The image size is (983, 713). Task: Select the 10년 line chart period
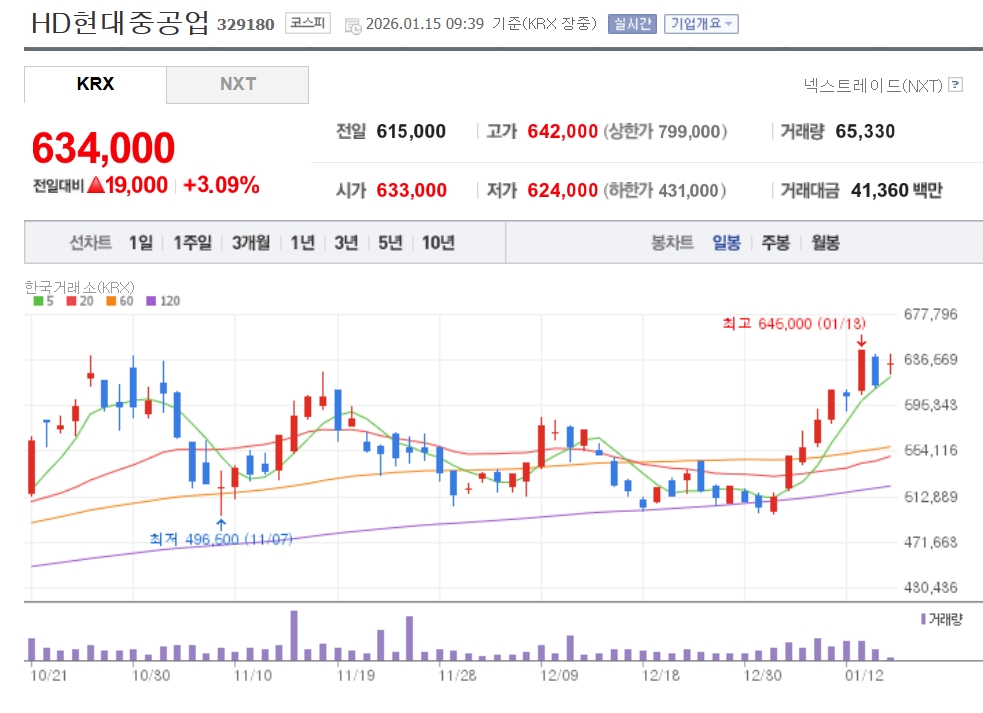438,243
